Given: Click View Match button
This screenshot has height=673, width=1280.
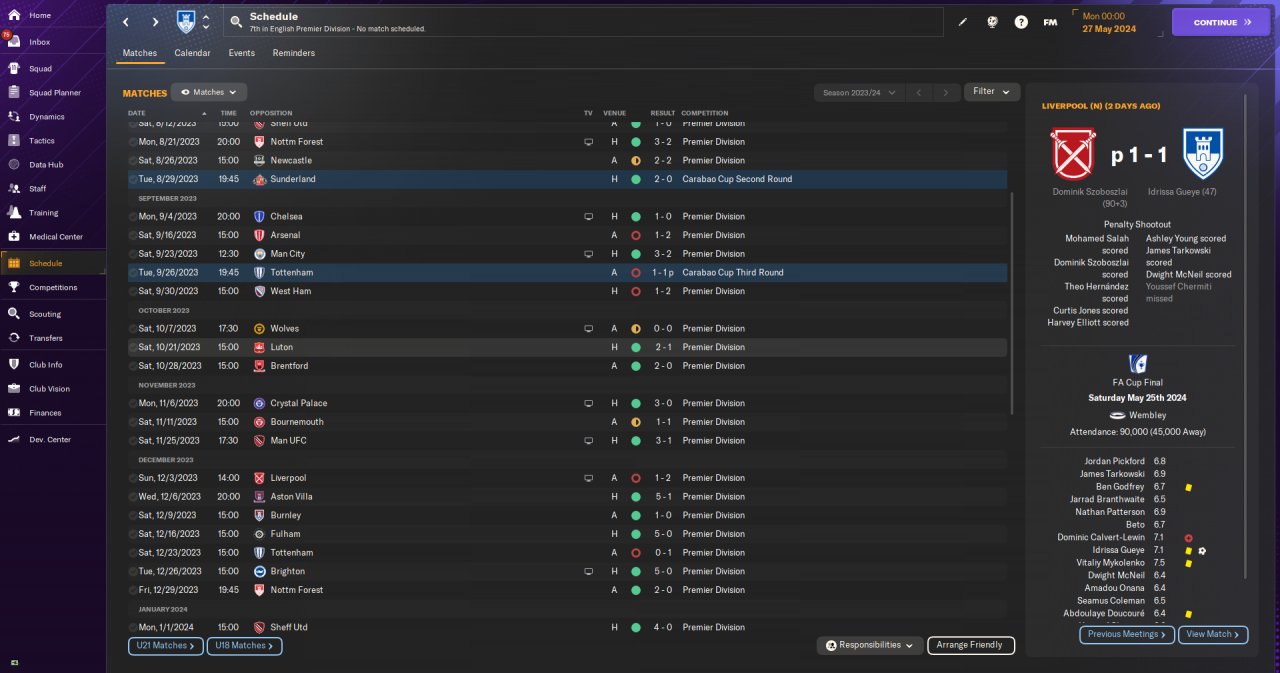Looking at the screenshot, I should [x=1214, y=634].
